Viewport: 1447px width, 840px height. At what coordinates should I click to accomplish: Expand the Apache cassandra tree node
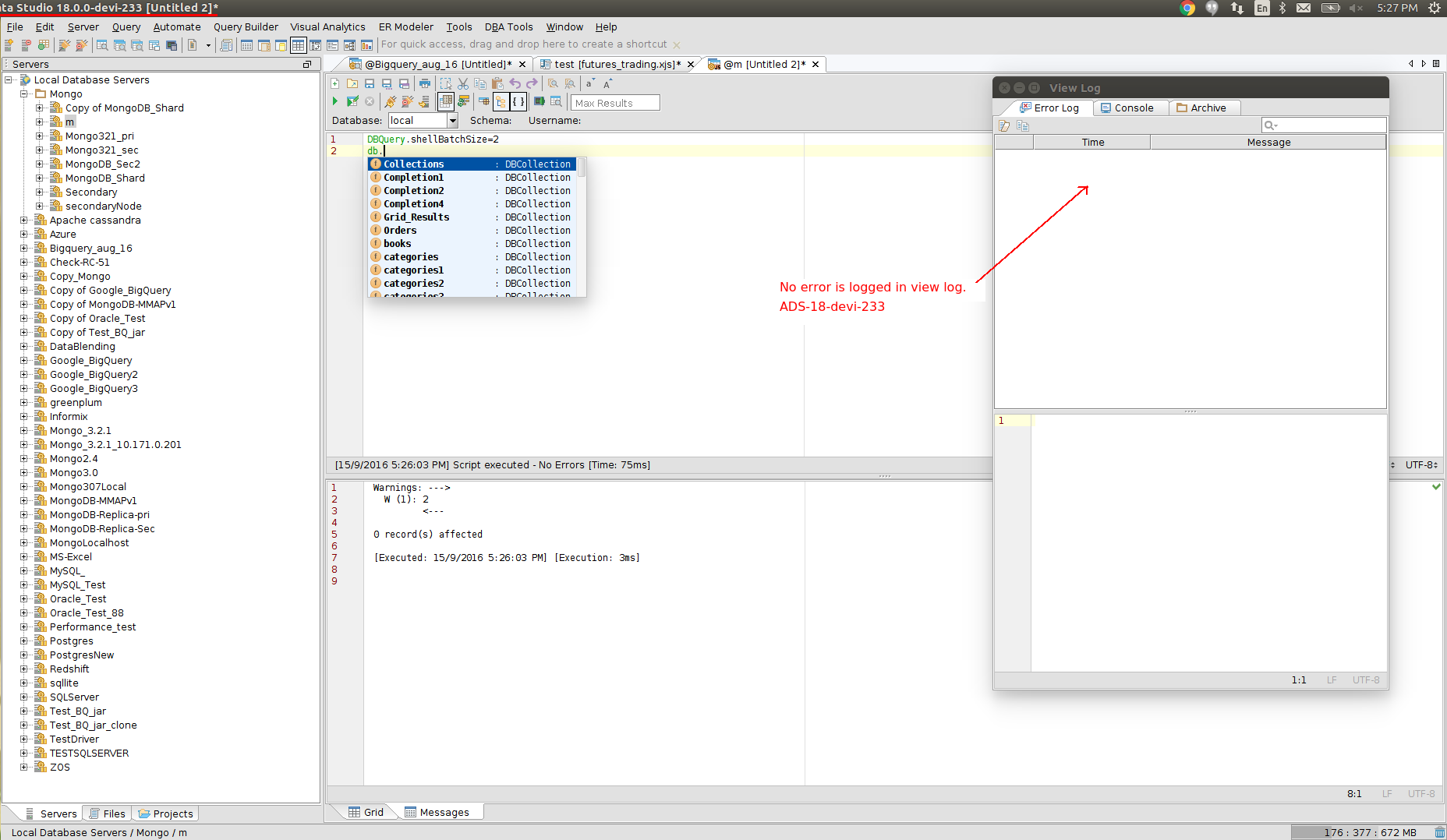24,220
